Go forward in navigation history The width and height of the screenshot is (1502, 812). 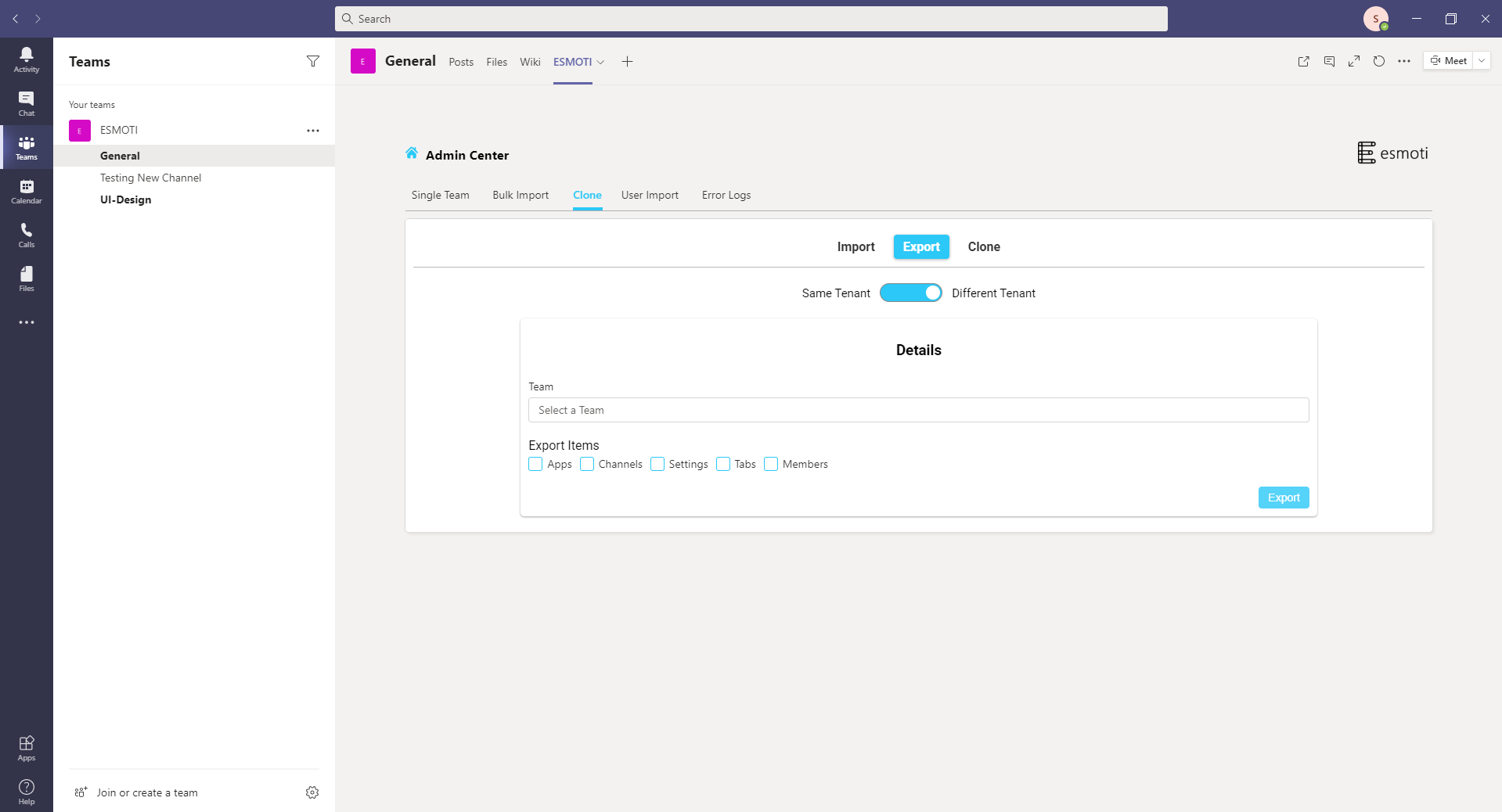pos(38,19)
